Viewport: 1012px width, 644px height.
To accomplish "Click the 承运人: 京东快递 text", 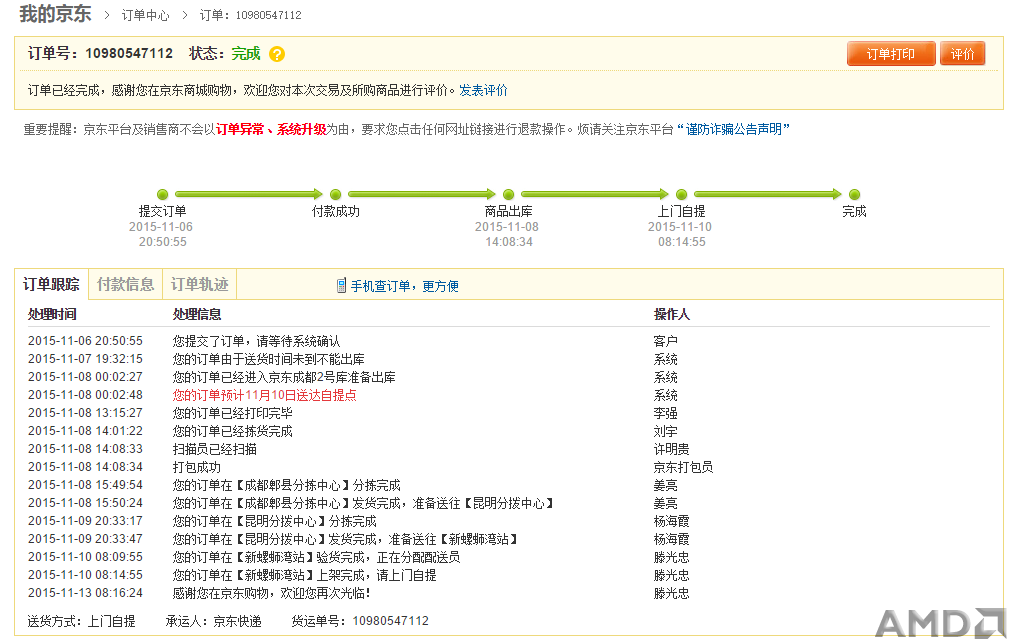I will [214, 621].
